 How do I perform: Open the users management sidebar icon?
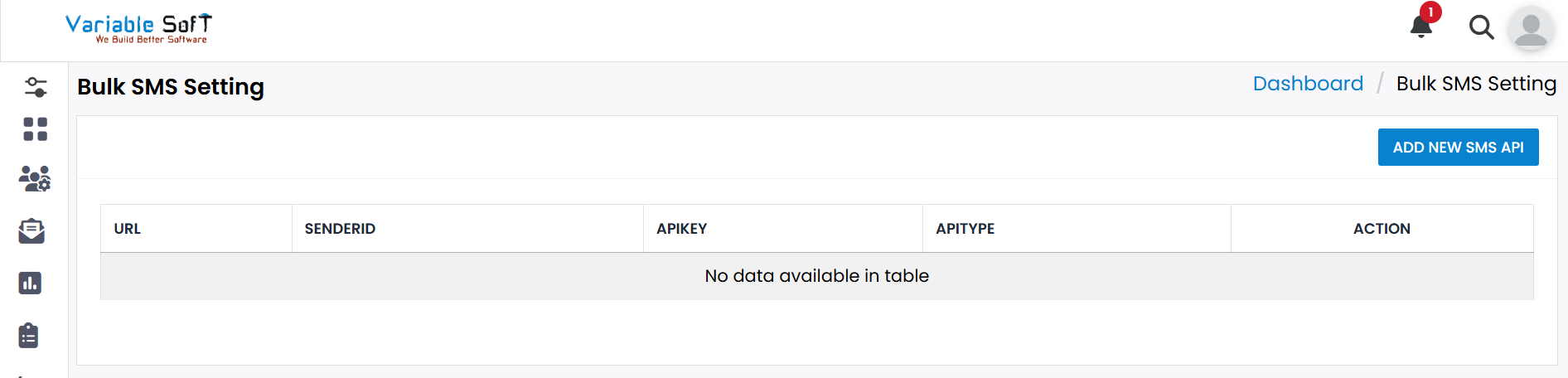35,178
